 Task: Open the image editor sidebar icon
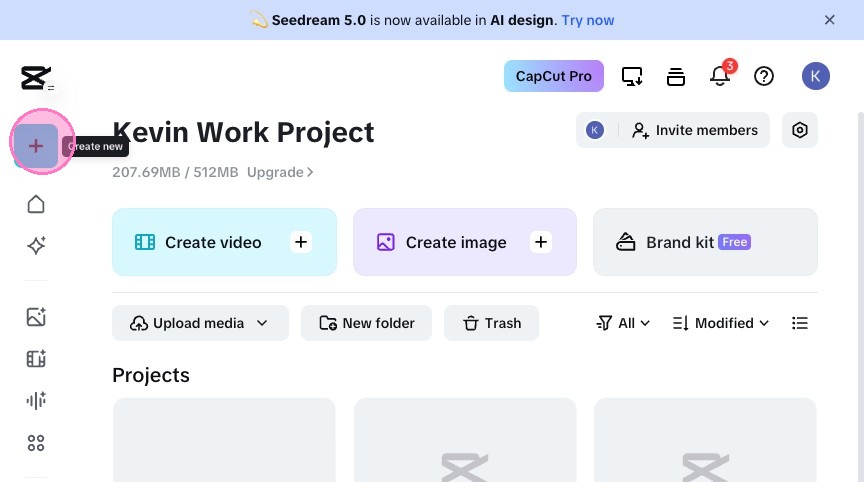[36, 317]
